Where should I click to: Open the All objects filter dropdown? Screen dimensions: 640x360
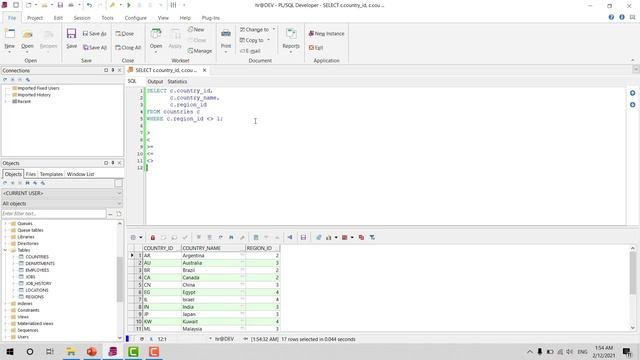pos(62,203)
